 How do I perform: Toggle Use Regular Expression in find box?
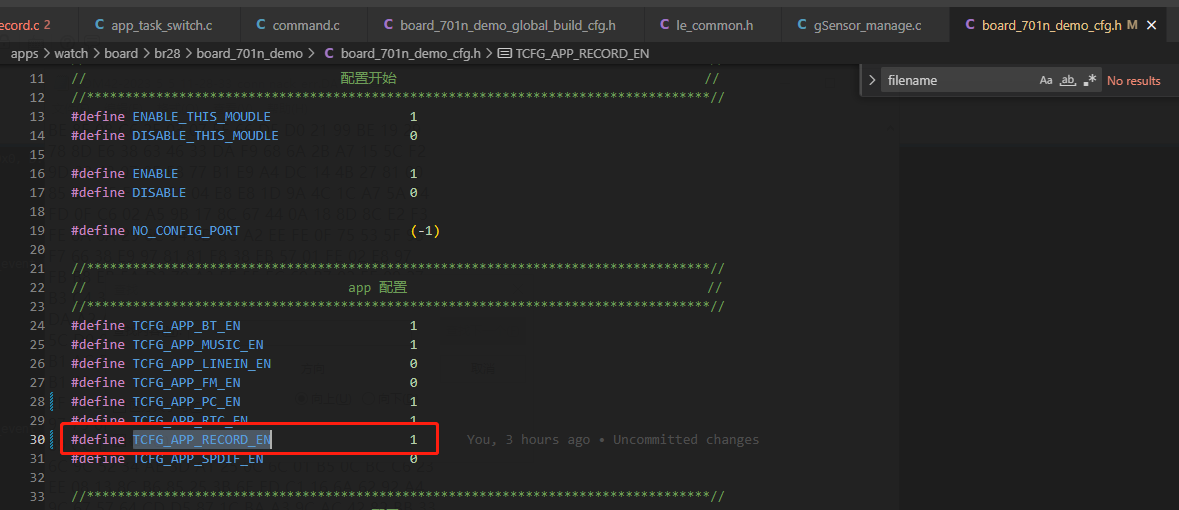pyautogui.click(x=1090, y=80)
